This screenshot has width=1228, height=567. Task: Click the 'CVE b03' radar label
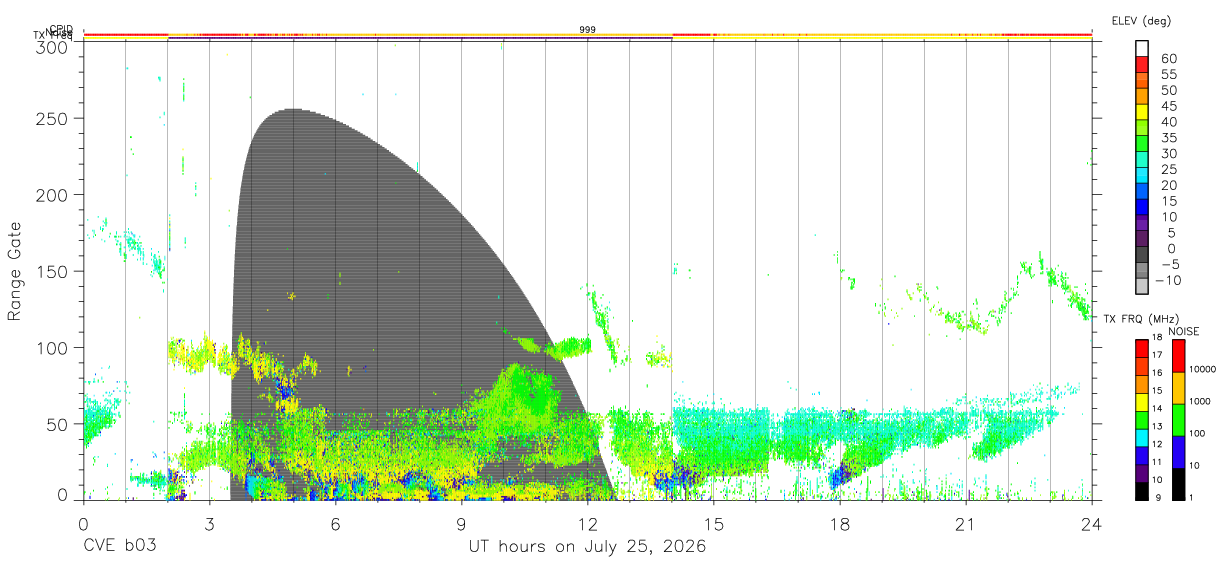[x=119, y=547]
